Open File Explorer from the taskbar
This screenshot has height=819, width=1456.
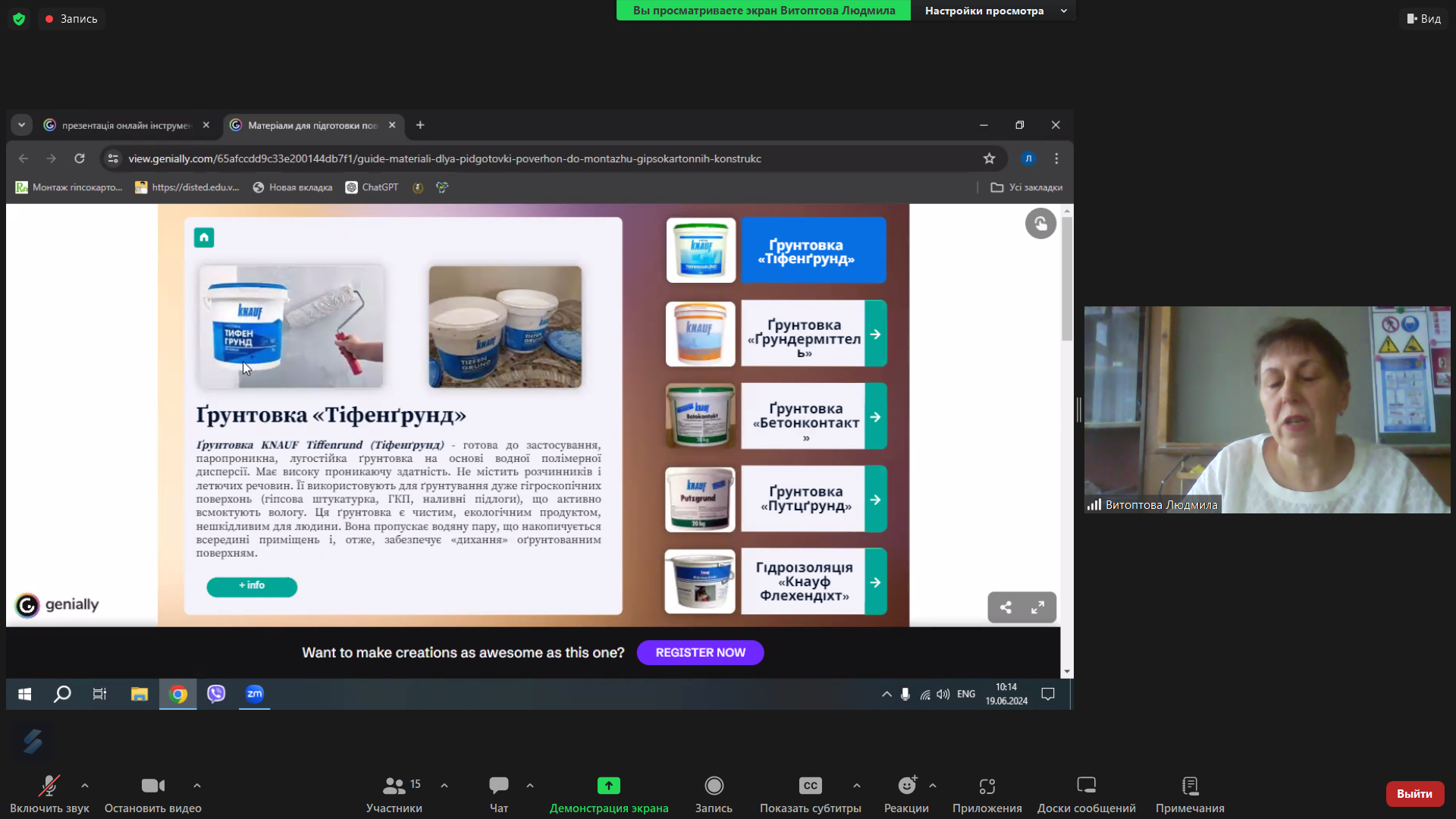click(139, 694)
